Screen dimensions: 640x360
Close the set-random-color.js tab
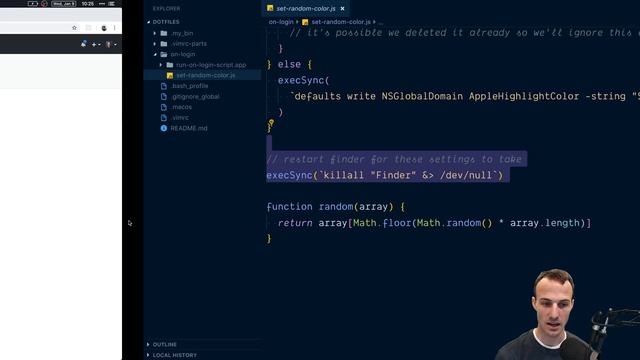tap(342, 8)
